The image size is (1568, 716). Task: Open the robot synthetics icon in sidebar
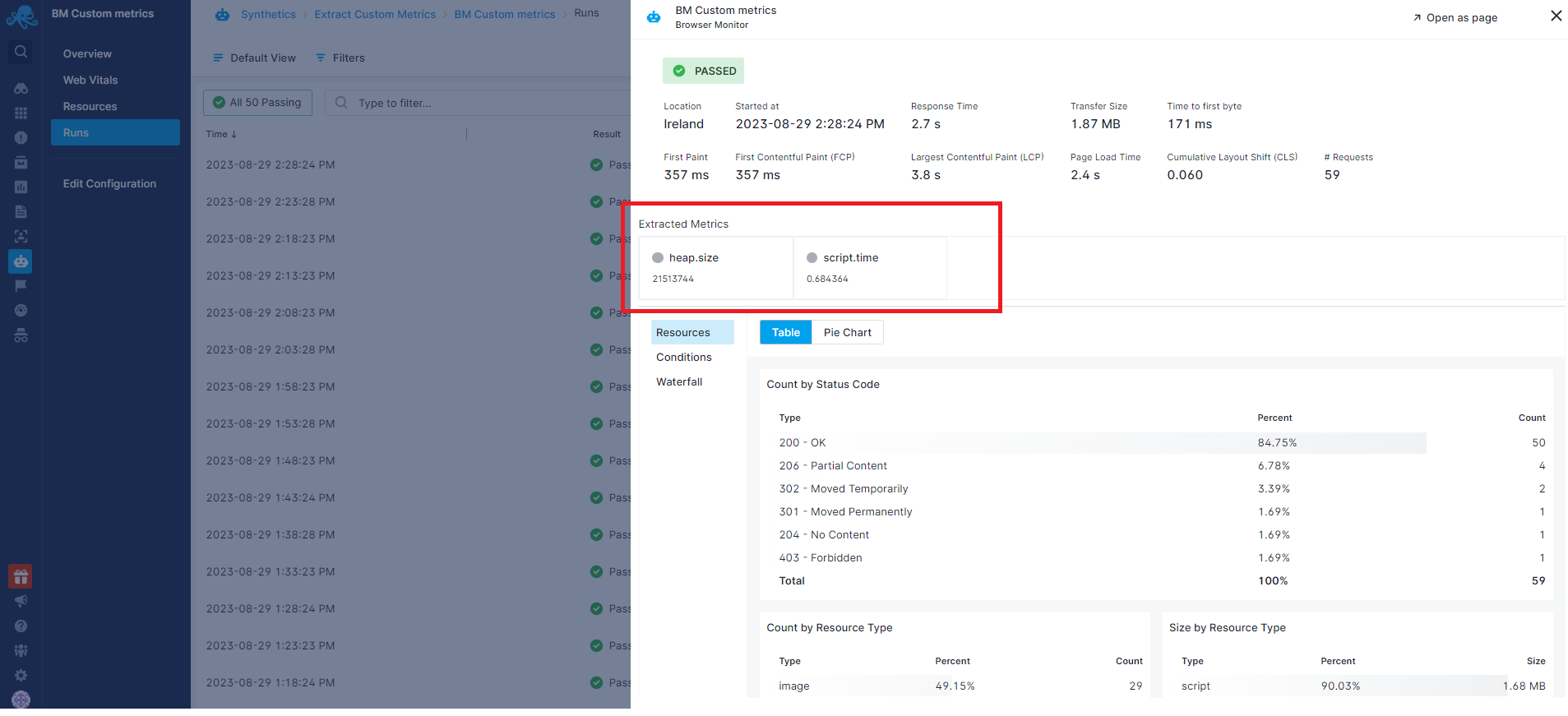click(21, 261)
